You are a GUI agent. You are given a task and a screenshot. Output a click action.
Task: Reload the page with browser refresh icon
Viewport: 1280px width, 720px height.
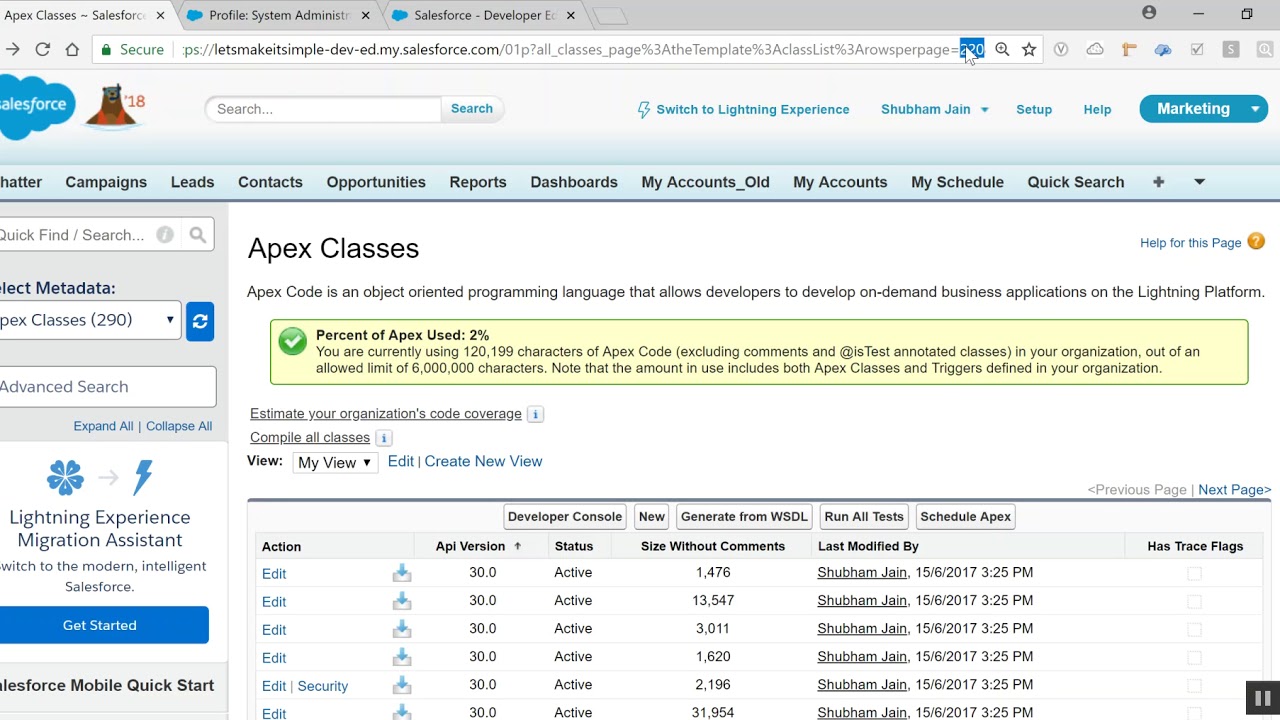pyautogui.click(x=42, y=49)
